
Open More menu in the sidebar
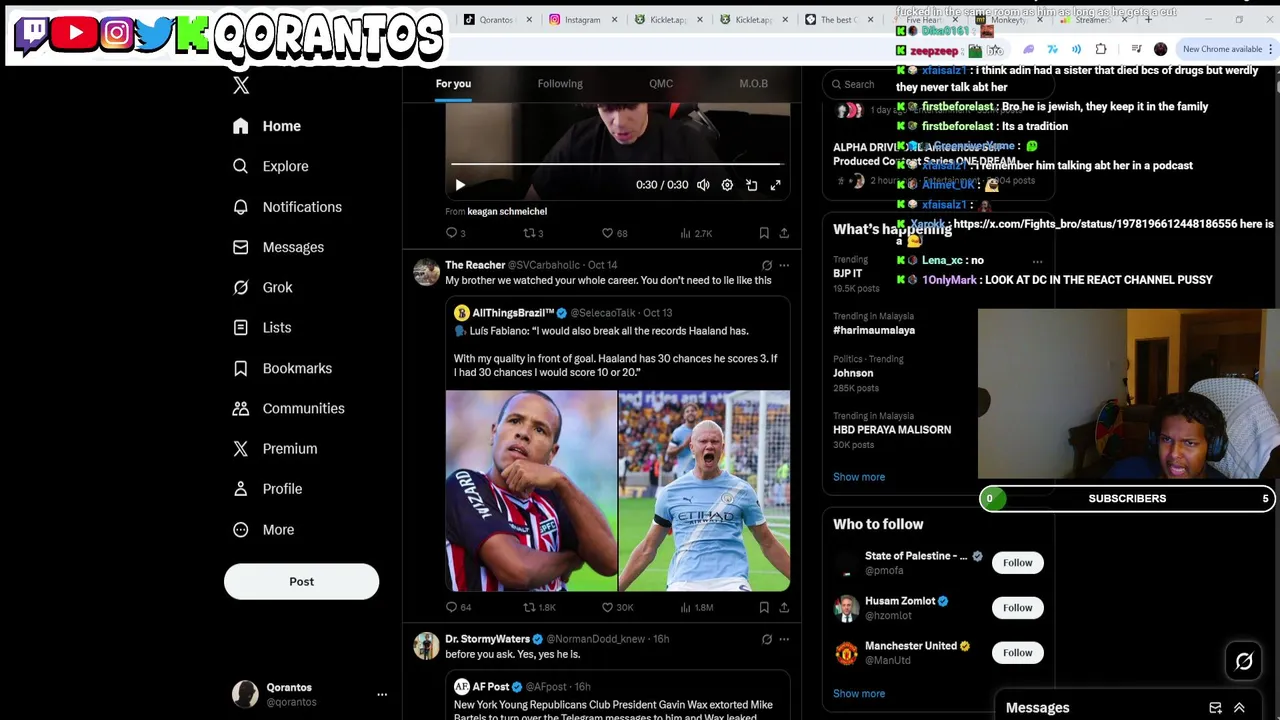[x=264, y=529]
